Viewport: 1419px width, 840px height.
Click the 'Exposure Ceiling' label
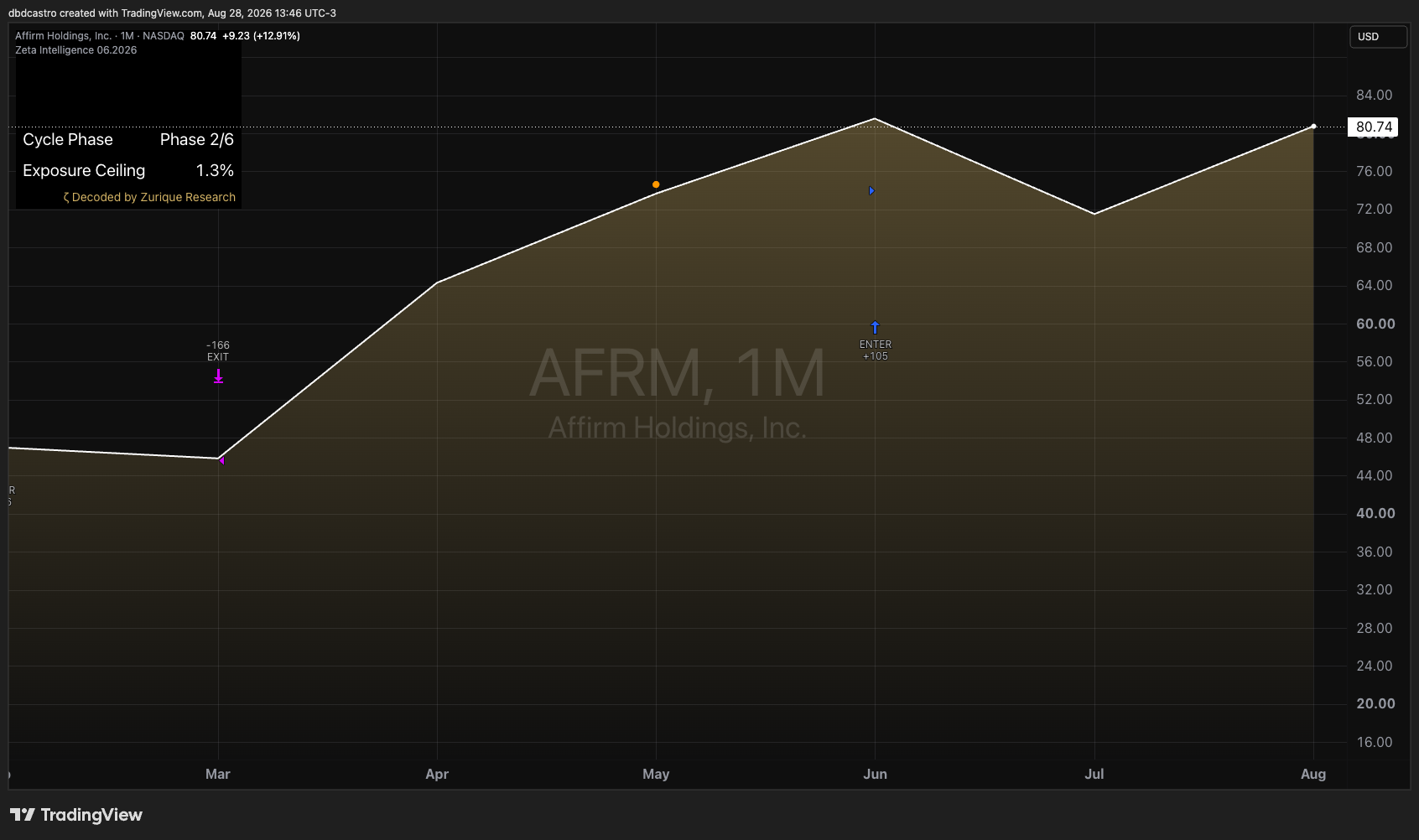pyautogui.click(x=84, y=170)
